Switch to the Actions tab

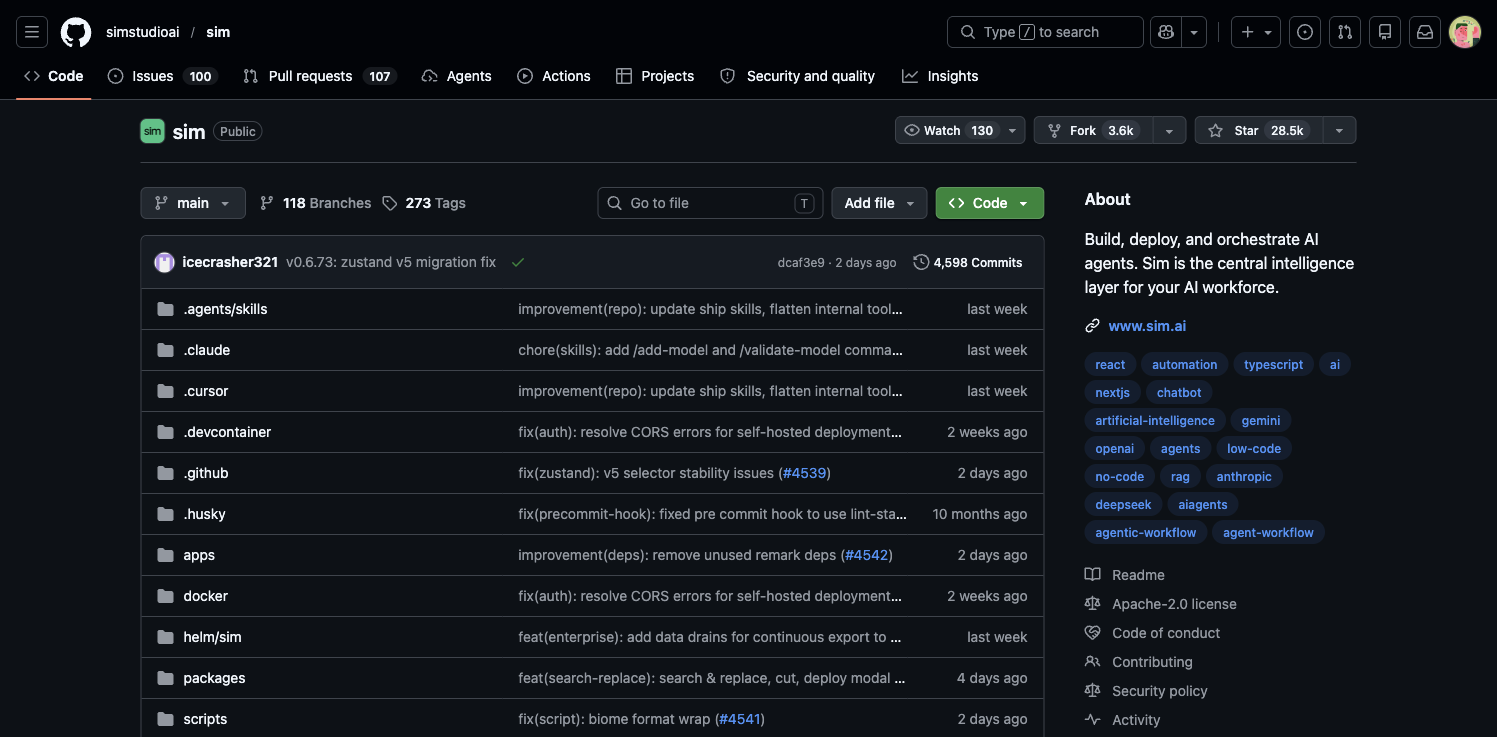click(x=554, y=76)
